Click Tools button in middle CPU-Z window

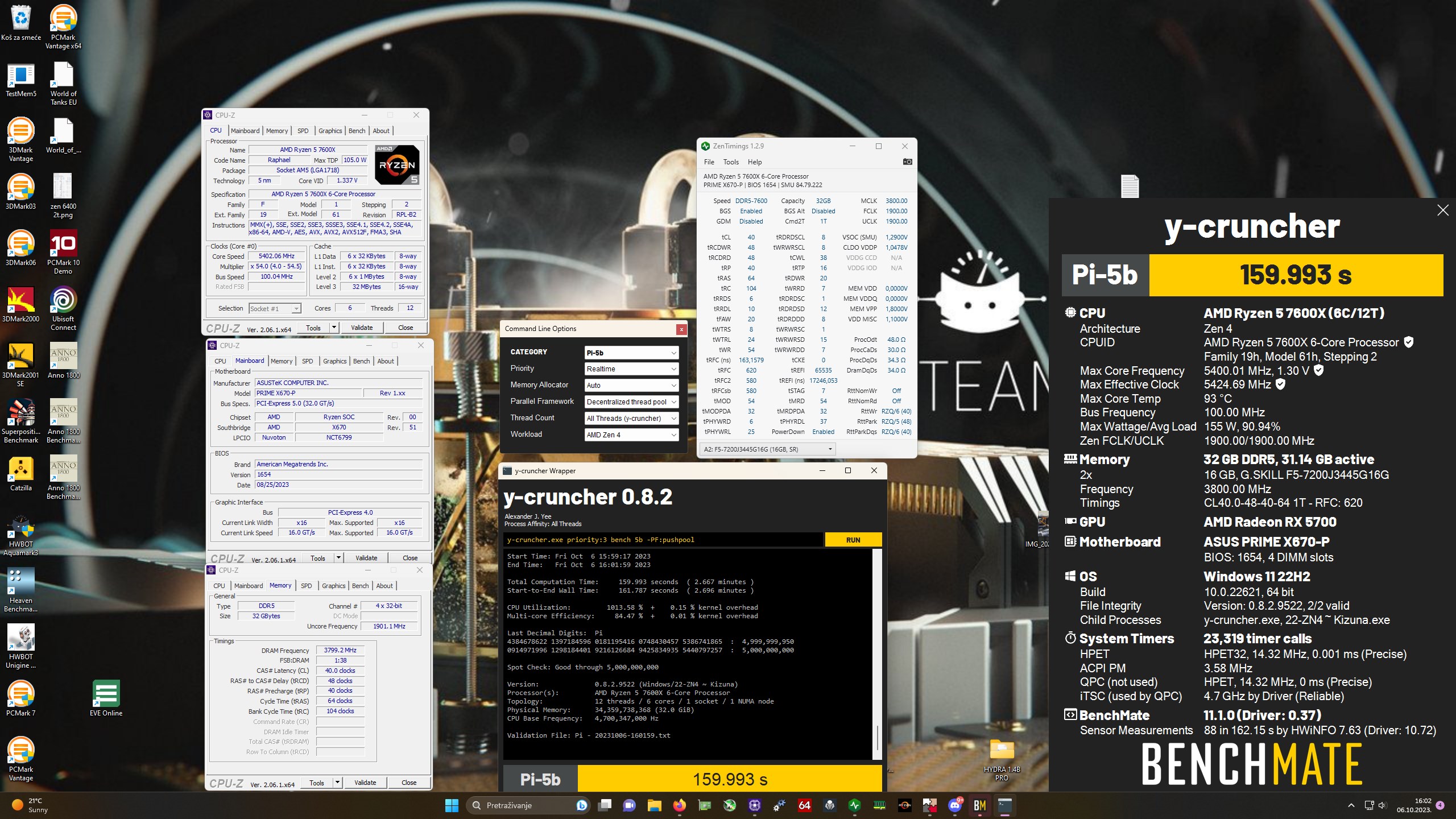pyautogui.click(x=318, y=558)
